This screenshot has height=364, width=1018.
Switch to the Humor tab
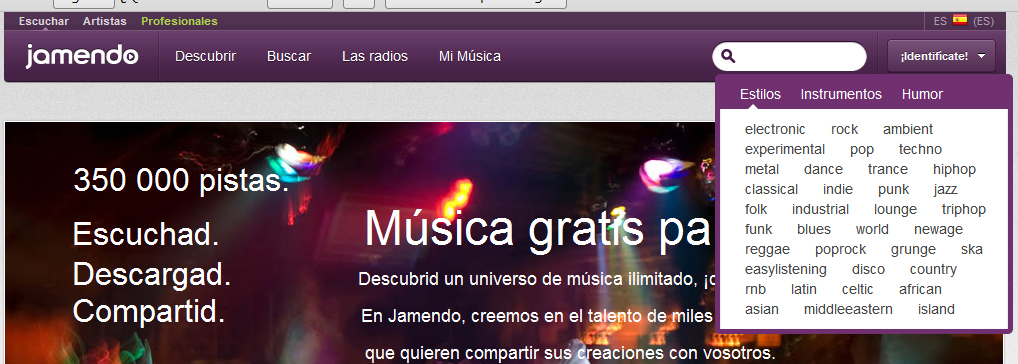pos(922,94)
